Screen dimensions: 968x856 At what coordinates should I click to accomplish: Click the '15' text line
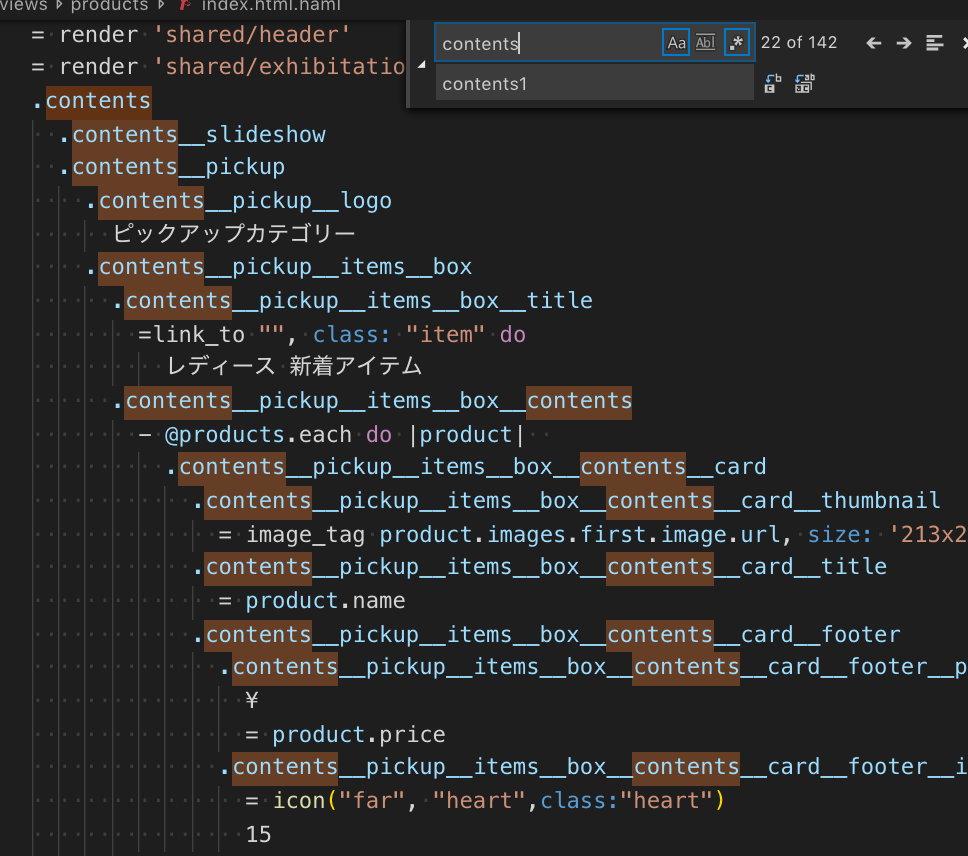coord(259,834)
